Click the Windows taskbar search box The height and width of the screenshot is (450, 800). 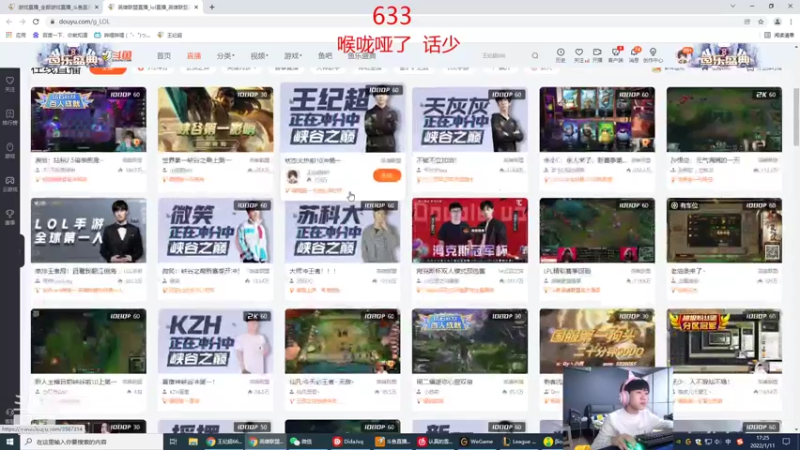click(93, 441)
